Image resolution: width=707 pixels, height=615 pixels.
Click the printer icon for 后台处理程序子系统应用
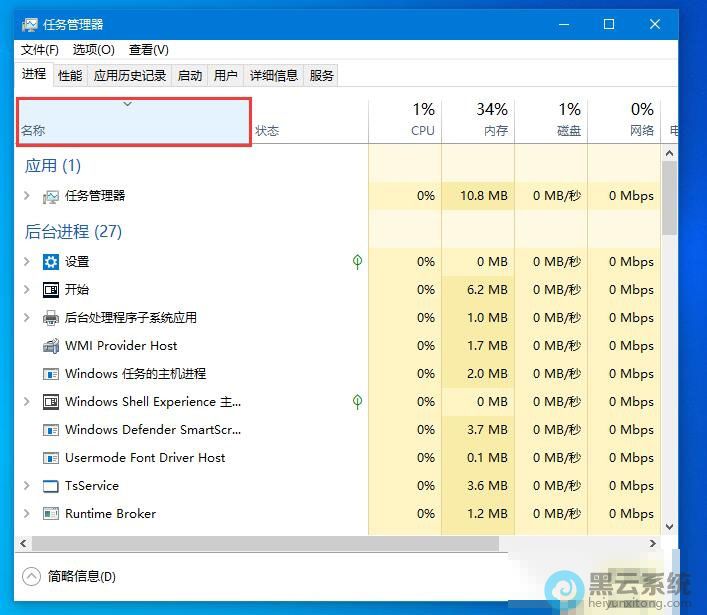click(x=51, y=318)
